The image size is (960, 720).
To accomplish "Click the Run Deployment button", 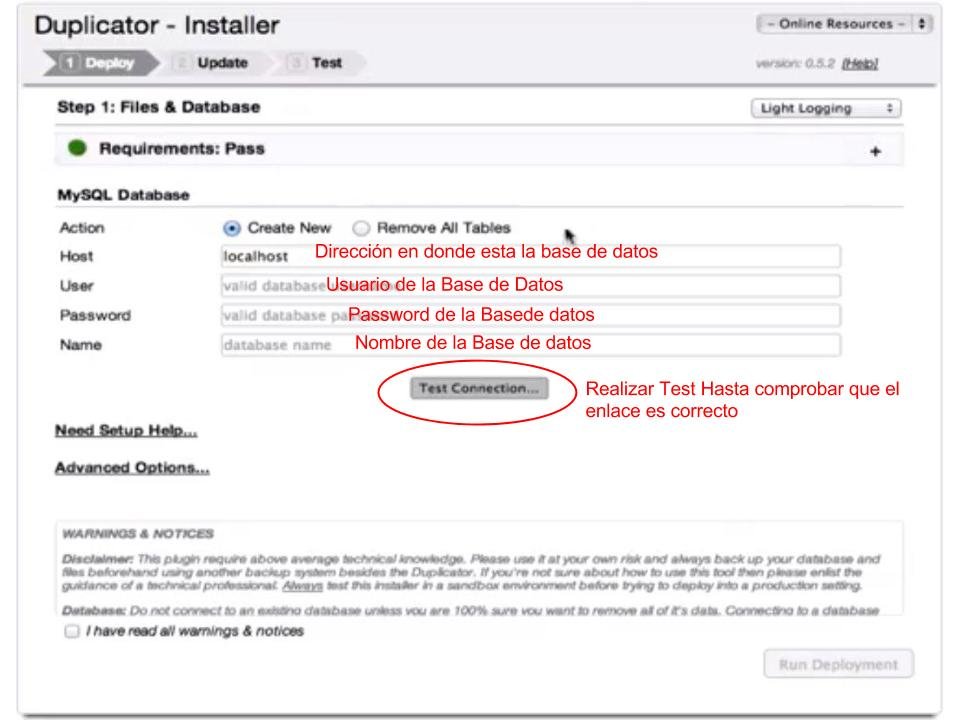I will pyautogui.click(x=838, y=664).
